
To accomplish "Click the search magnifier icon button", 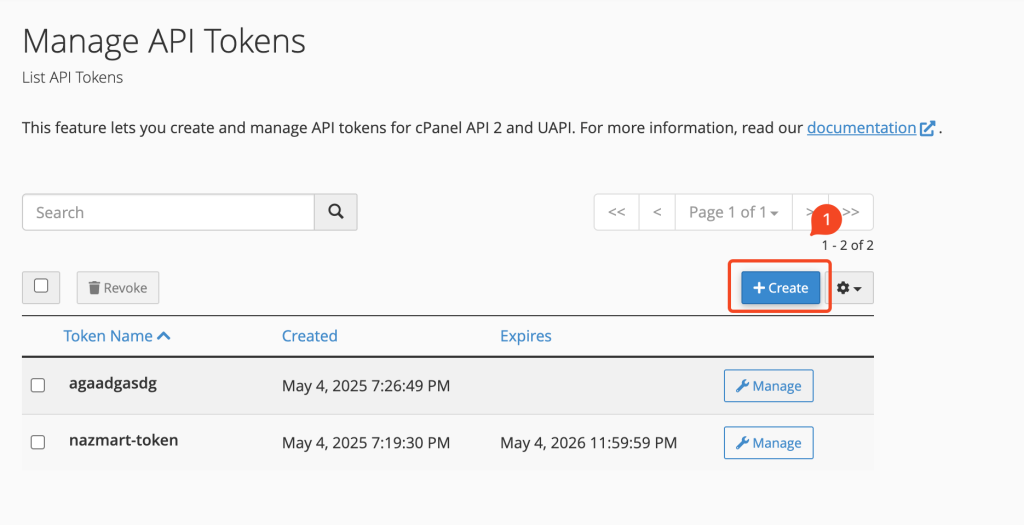I will point(336,212).
